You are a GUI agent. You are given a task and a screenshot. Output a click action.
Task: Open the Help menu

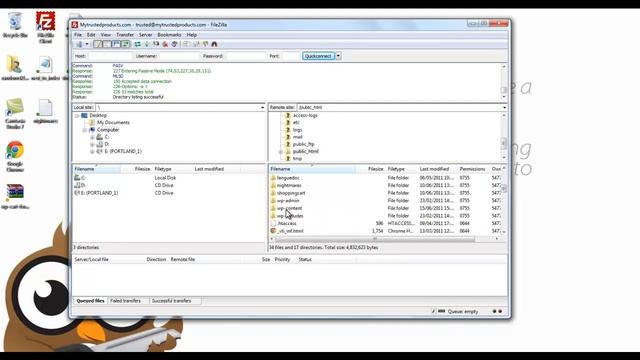pyautogui.click(x=191, y=35)
